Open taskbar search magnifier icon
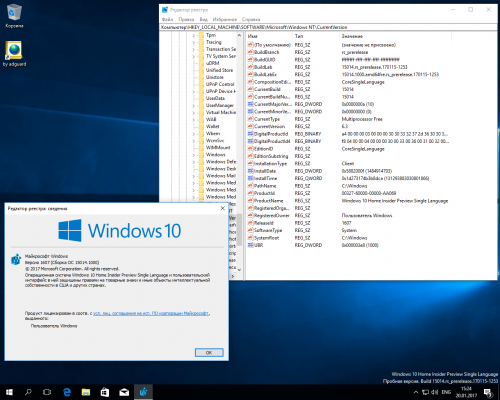 point(28,392)
